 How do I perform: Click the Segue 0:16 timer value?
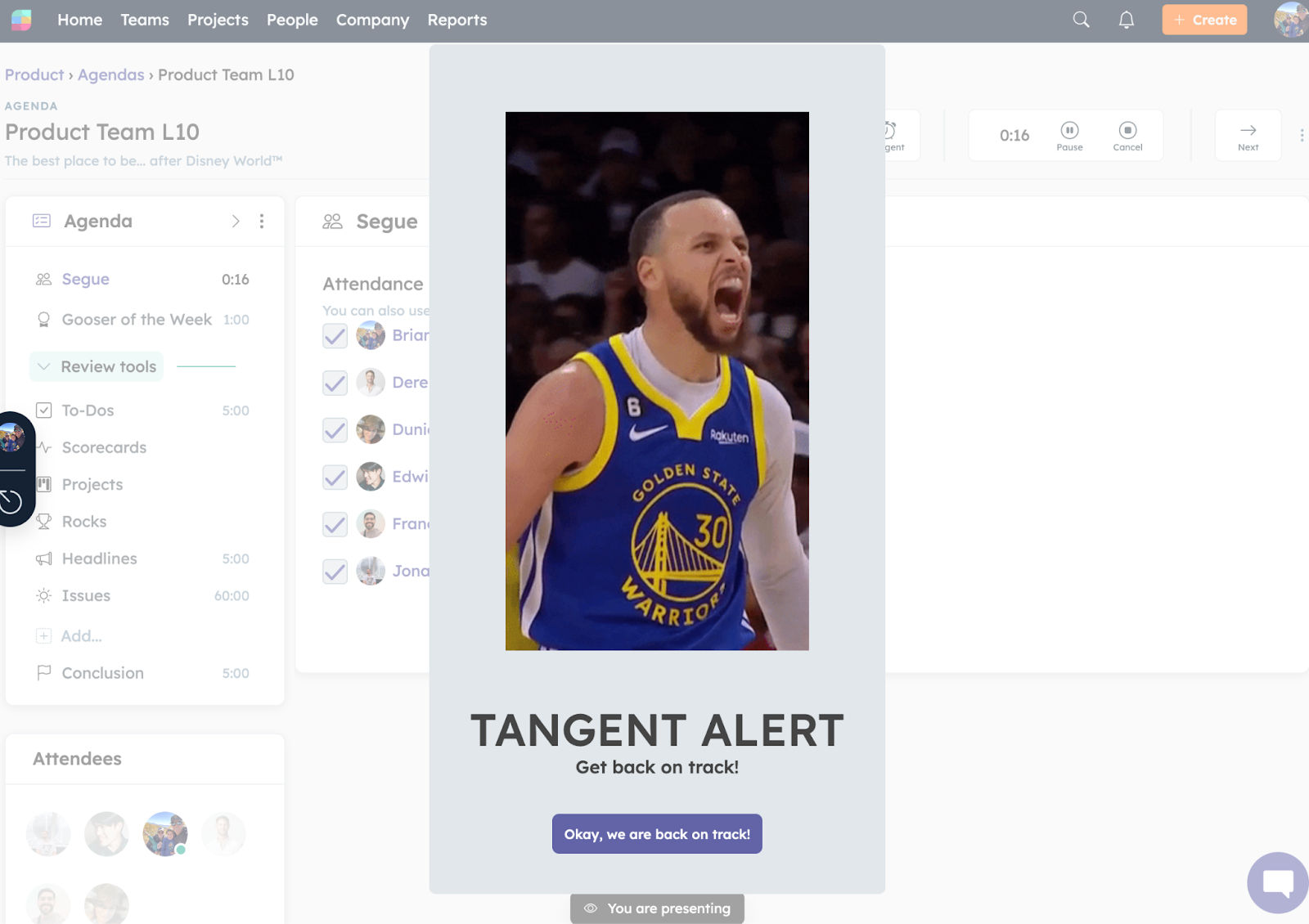click(x=236, y=280)
